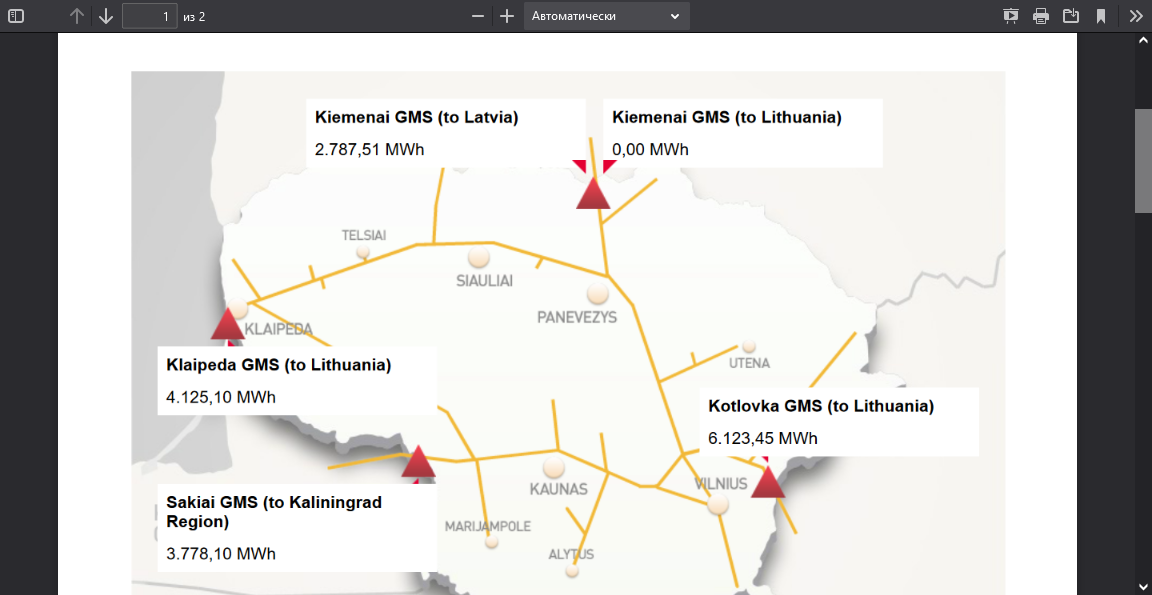Click the Kiemenai GMS red triangle marker

[x=593, y=194]
